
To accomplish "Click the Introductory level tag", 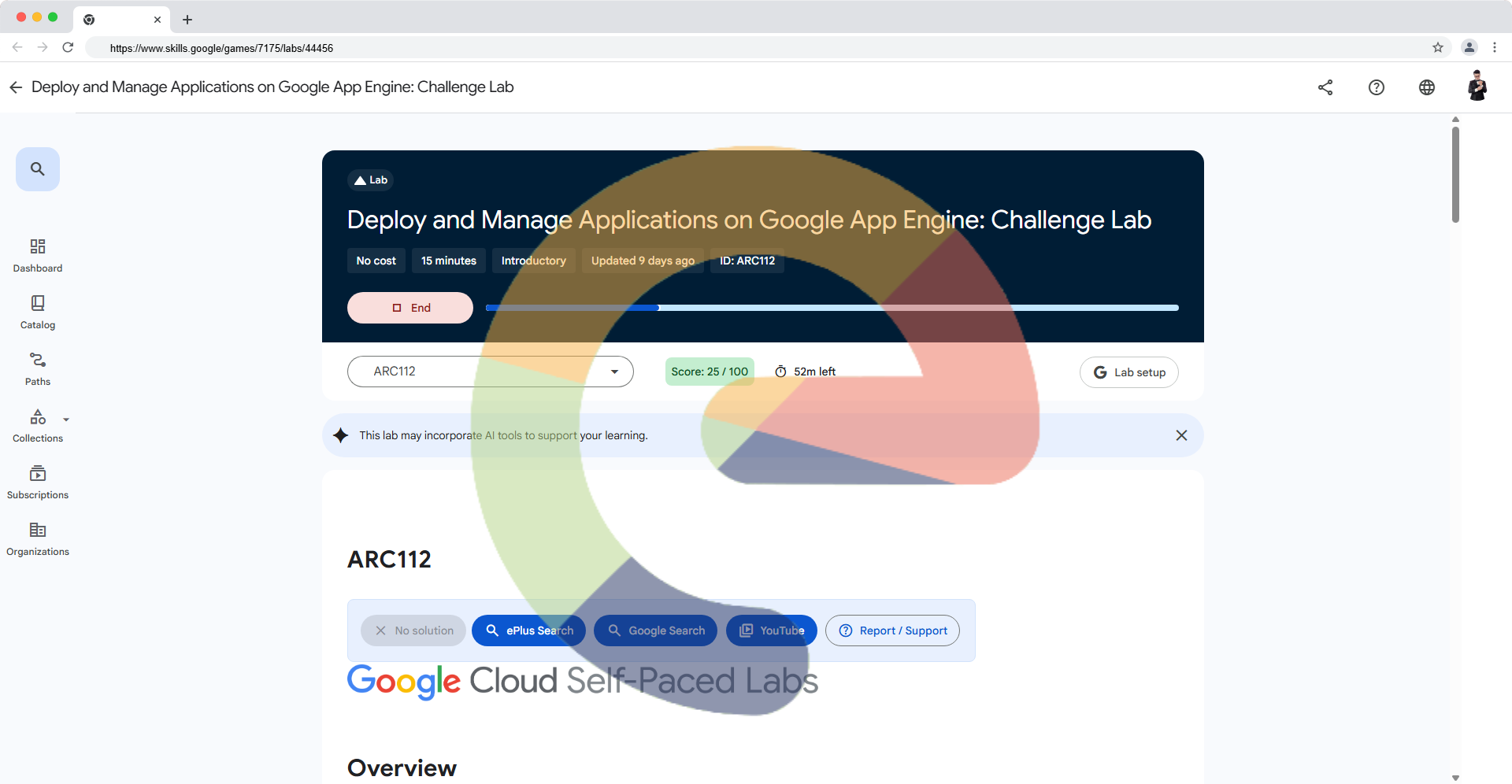I will pyautogui.click(x=534, y=261).
